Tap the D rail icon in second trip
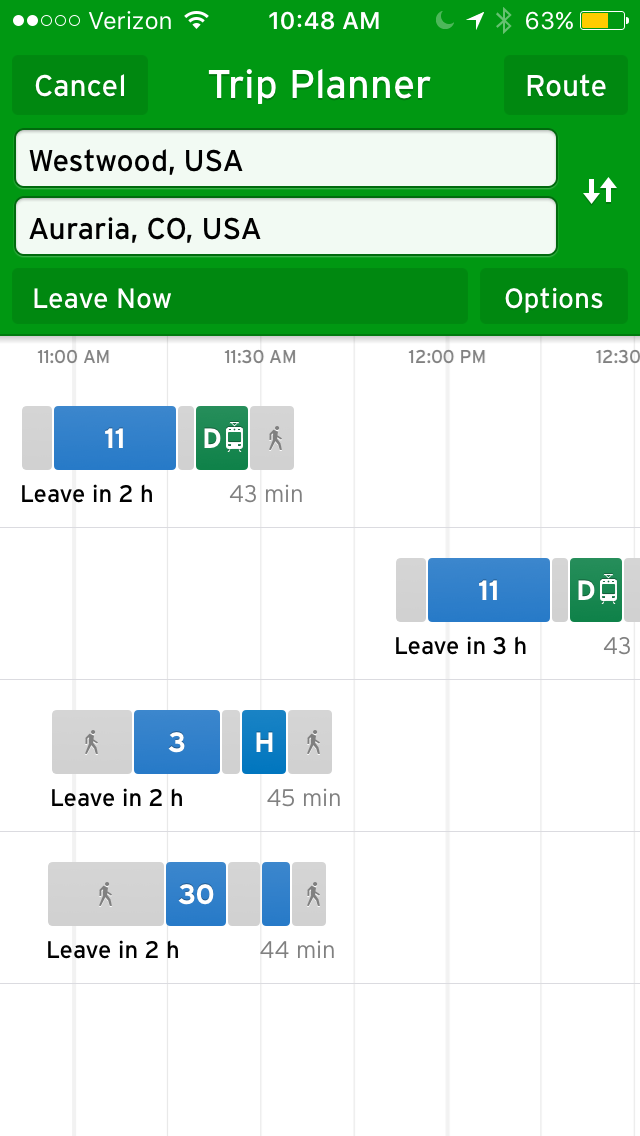640x1136 pixels. tap(596, 590)
